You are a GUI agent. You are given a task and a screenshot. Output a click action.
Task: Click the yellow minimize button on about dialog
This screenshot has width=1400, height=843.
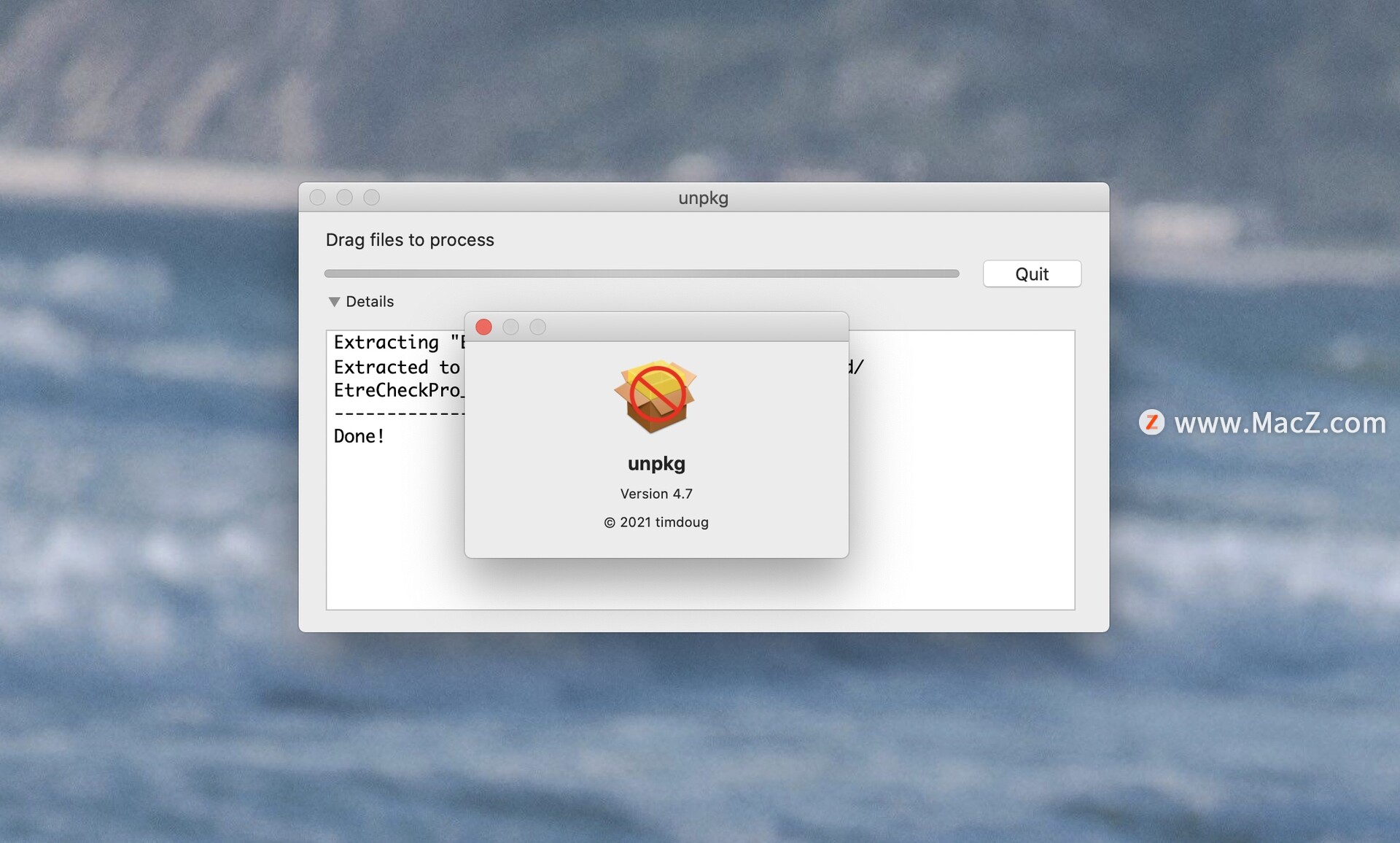510,325
